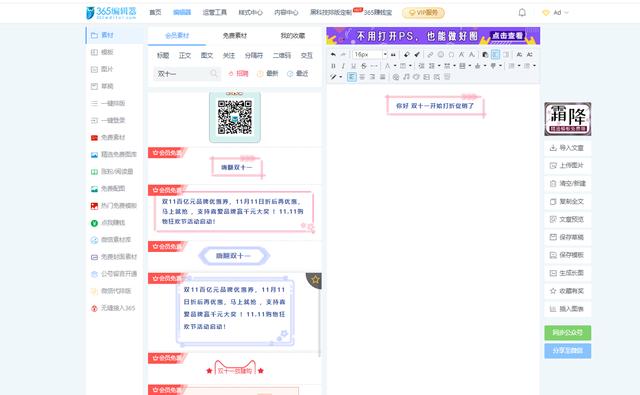Click the eraser clear-format icon
This screenshot has height=395, width=640.
click(407, 54)
